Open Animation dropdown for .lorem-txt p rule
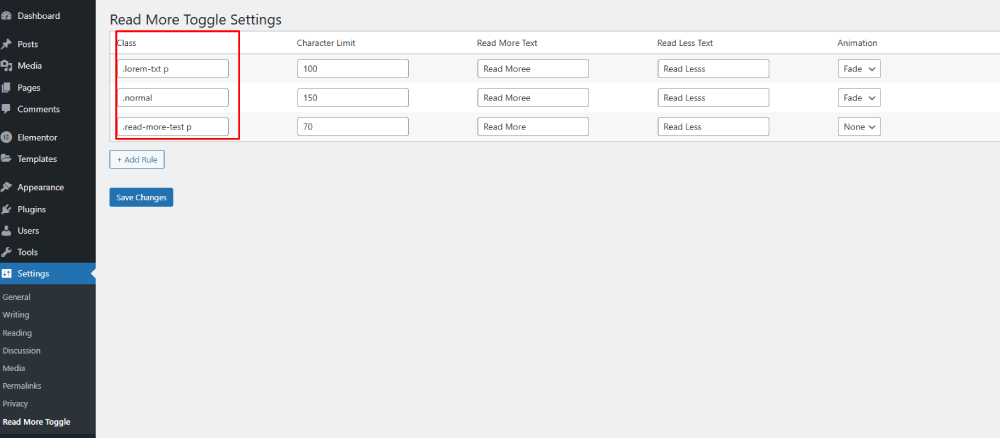 coord(859,69)
